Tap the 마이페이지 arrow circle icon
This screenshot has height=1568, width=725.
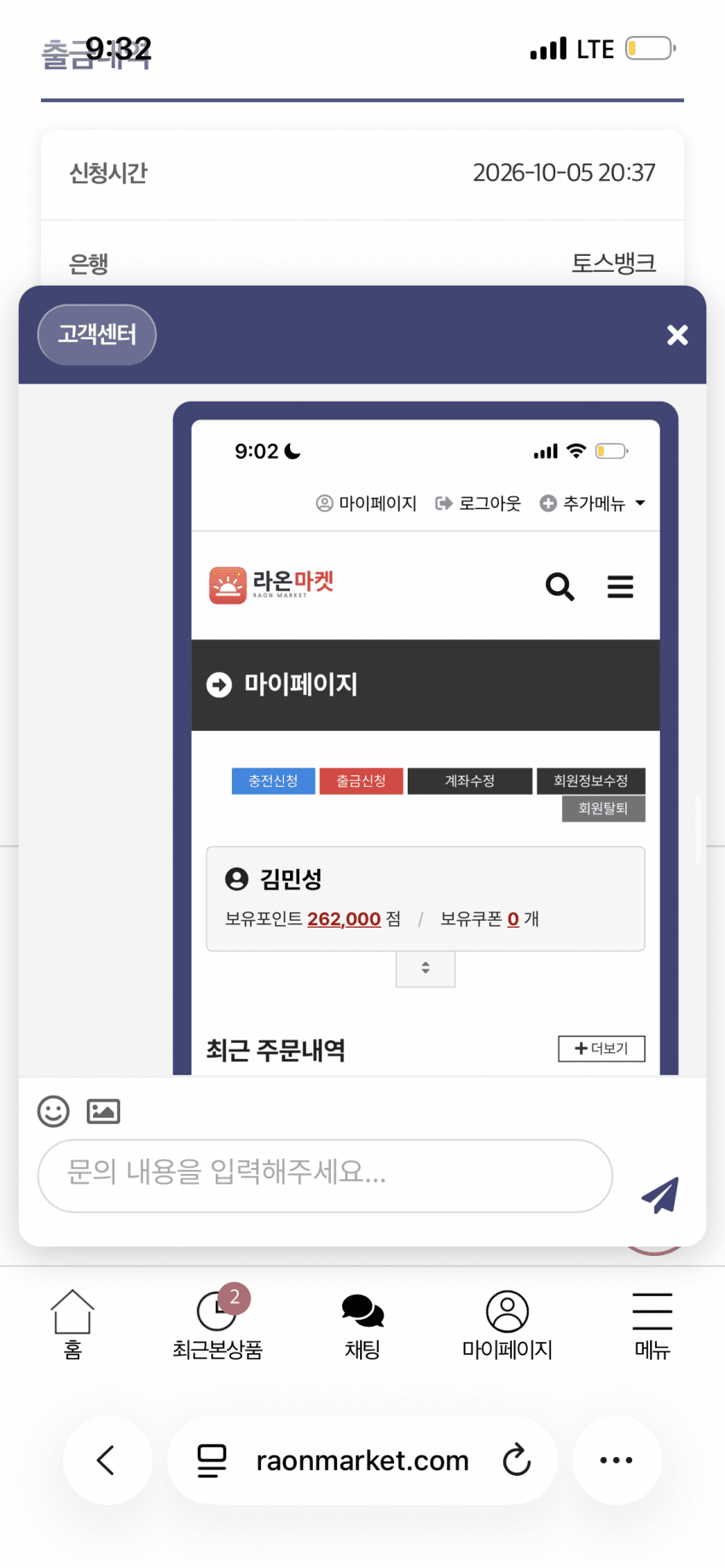click(x=219, y=685)
